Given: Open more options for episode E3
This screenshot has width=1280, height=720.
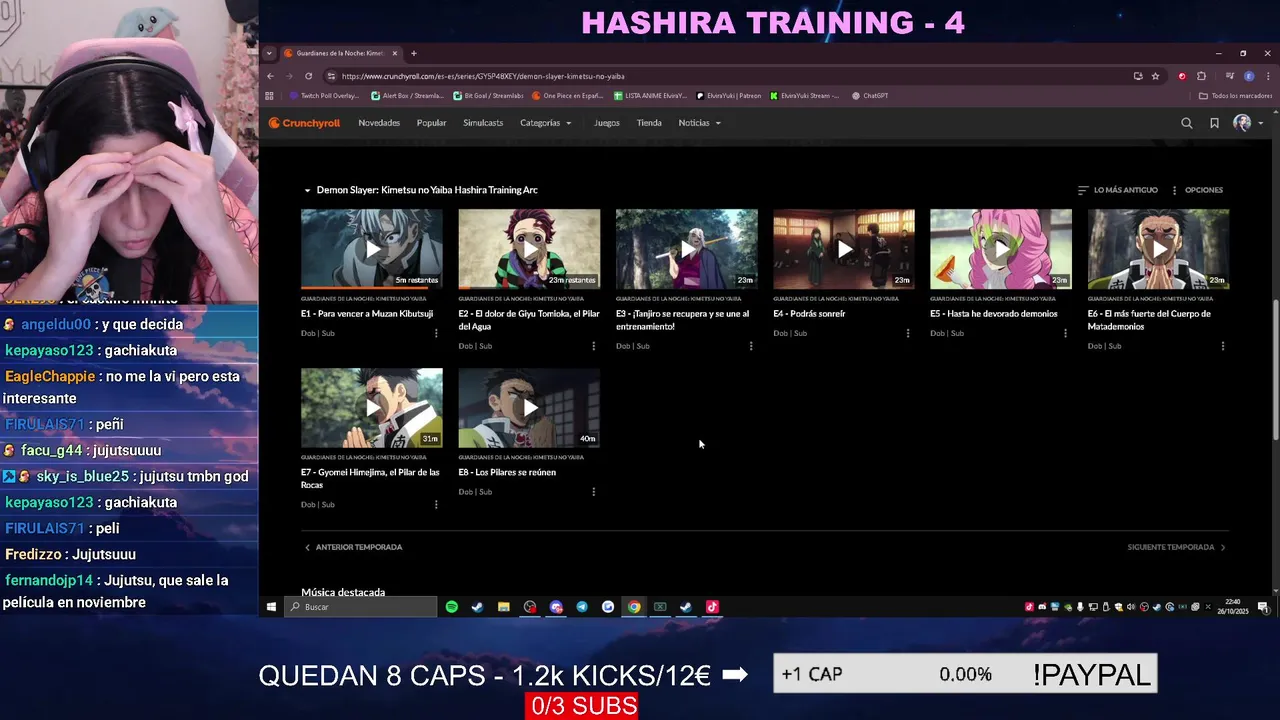Looking at the screenshot, I should pos(751,346).
